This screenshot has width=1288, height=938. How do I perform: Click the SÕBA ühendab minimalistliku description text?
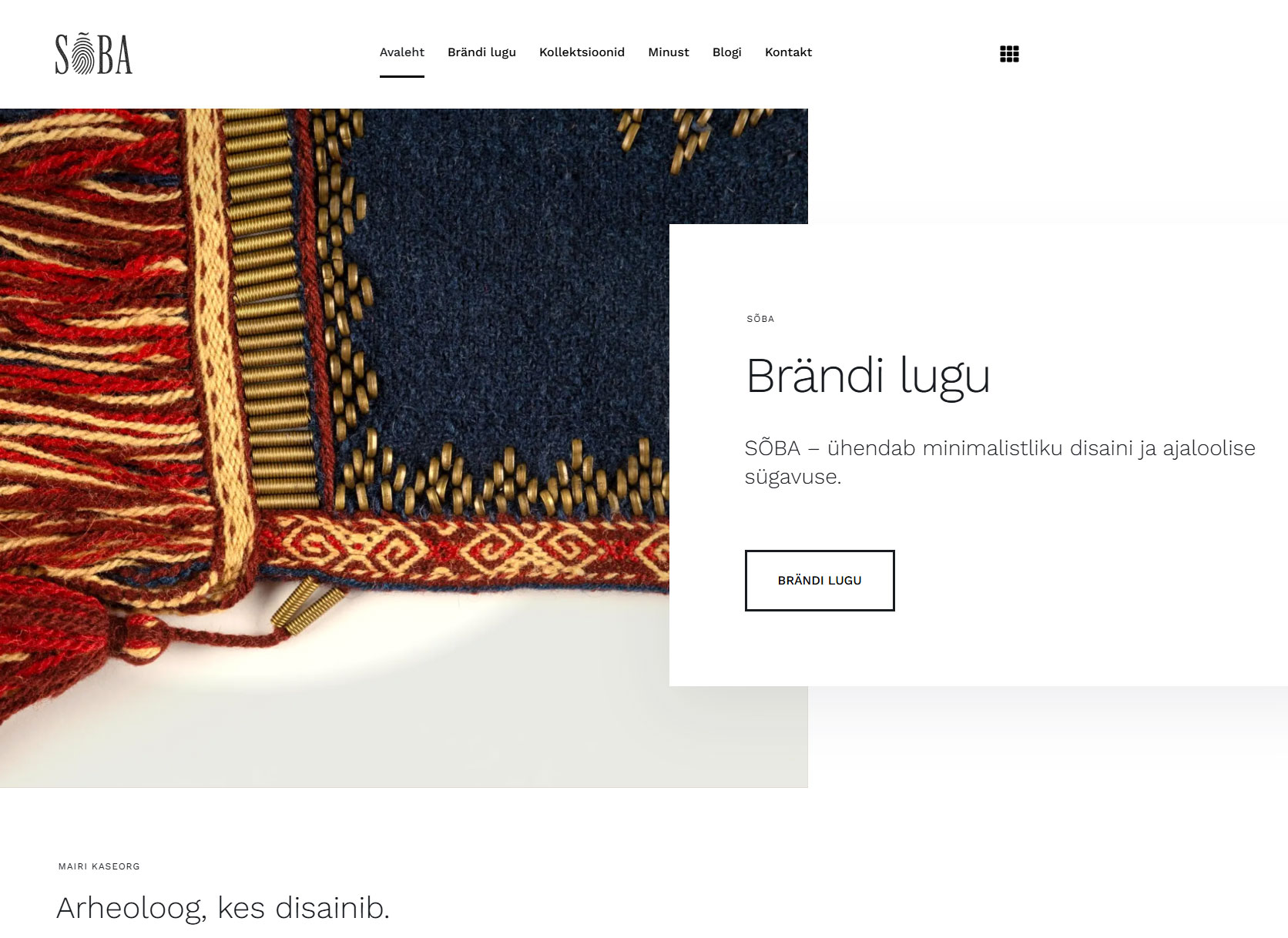pos(1000,462)
